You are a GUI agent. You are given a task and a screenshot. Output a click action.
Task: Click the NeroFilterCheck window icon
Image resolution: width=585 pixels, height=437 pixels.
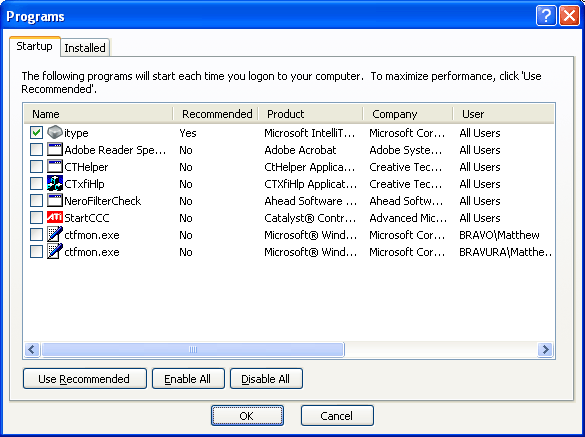click(x=55, y=201)
